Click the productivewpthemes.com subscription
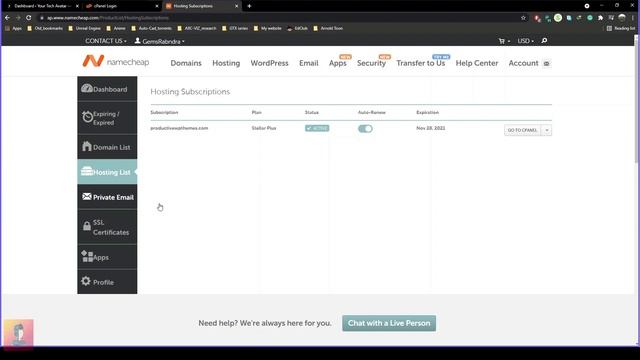Viewport: 640px width, 360px height. 179,128
